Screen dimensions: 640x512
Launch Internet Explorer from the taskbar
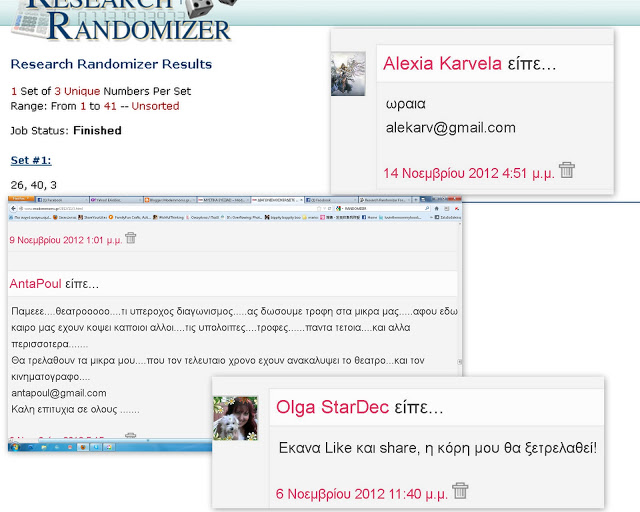(x=32, y=447)
